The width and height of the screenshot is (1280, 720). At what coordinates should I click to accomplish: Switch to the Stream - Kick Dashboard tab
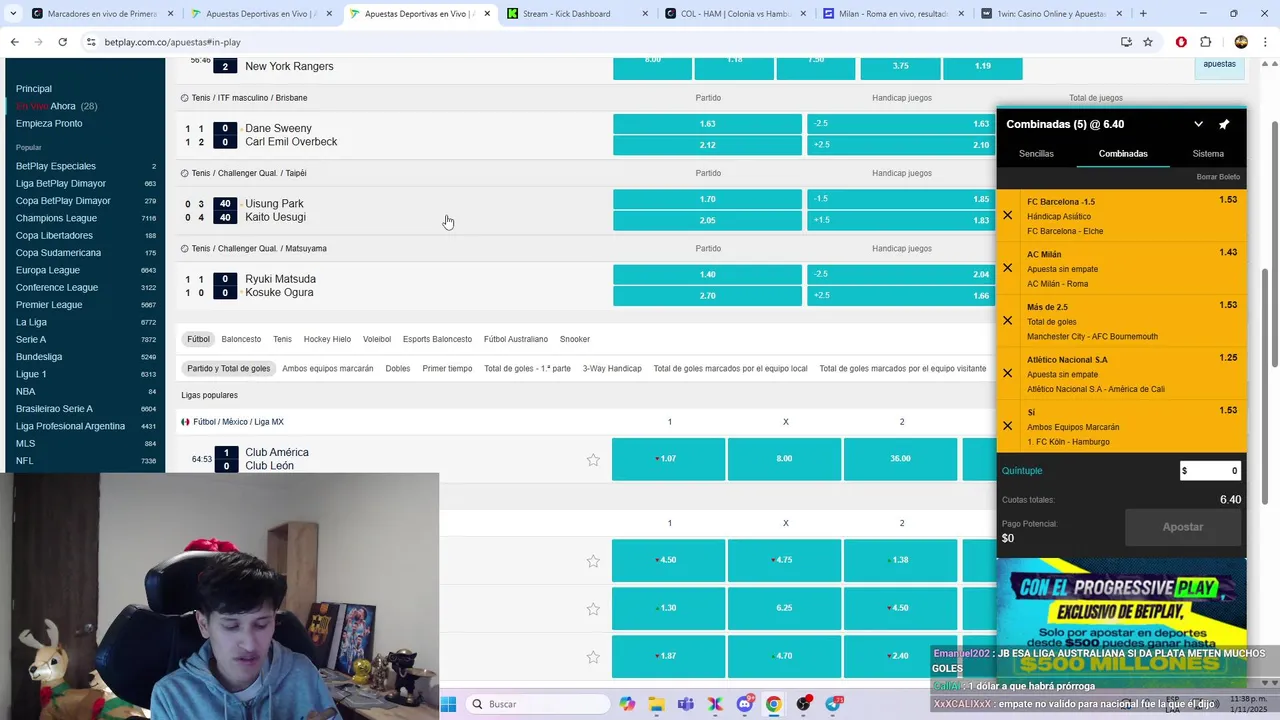pyautogui.click(x=566, y=14)
